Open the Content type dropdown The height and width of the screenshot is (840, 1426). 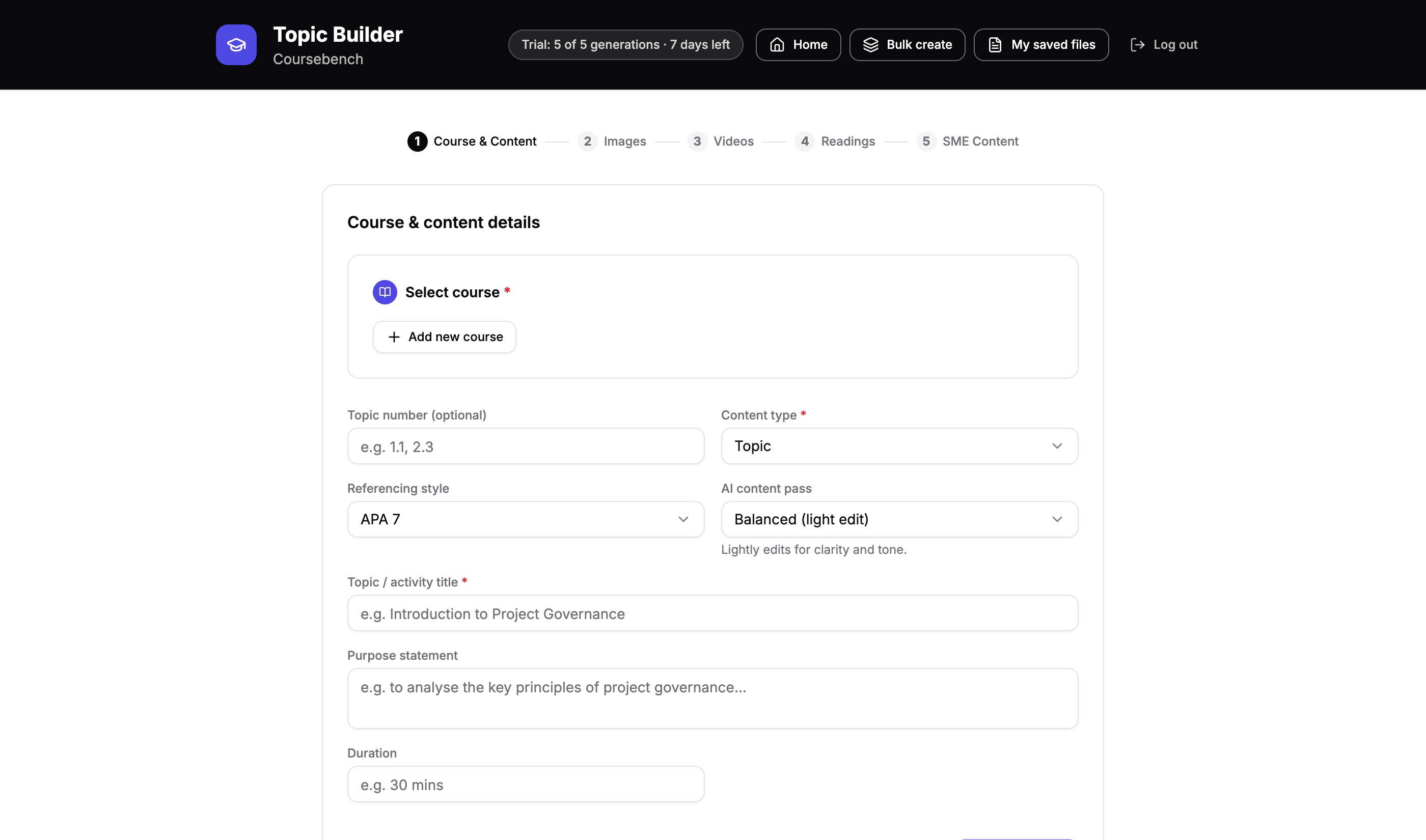pyautogui.click(x=899, y=446)
